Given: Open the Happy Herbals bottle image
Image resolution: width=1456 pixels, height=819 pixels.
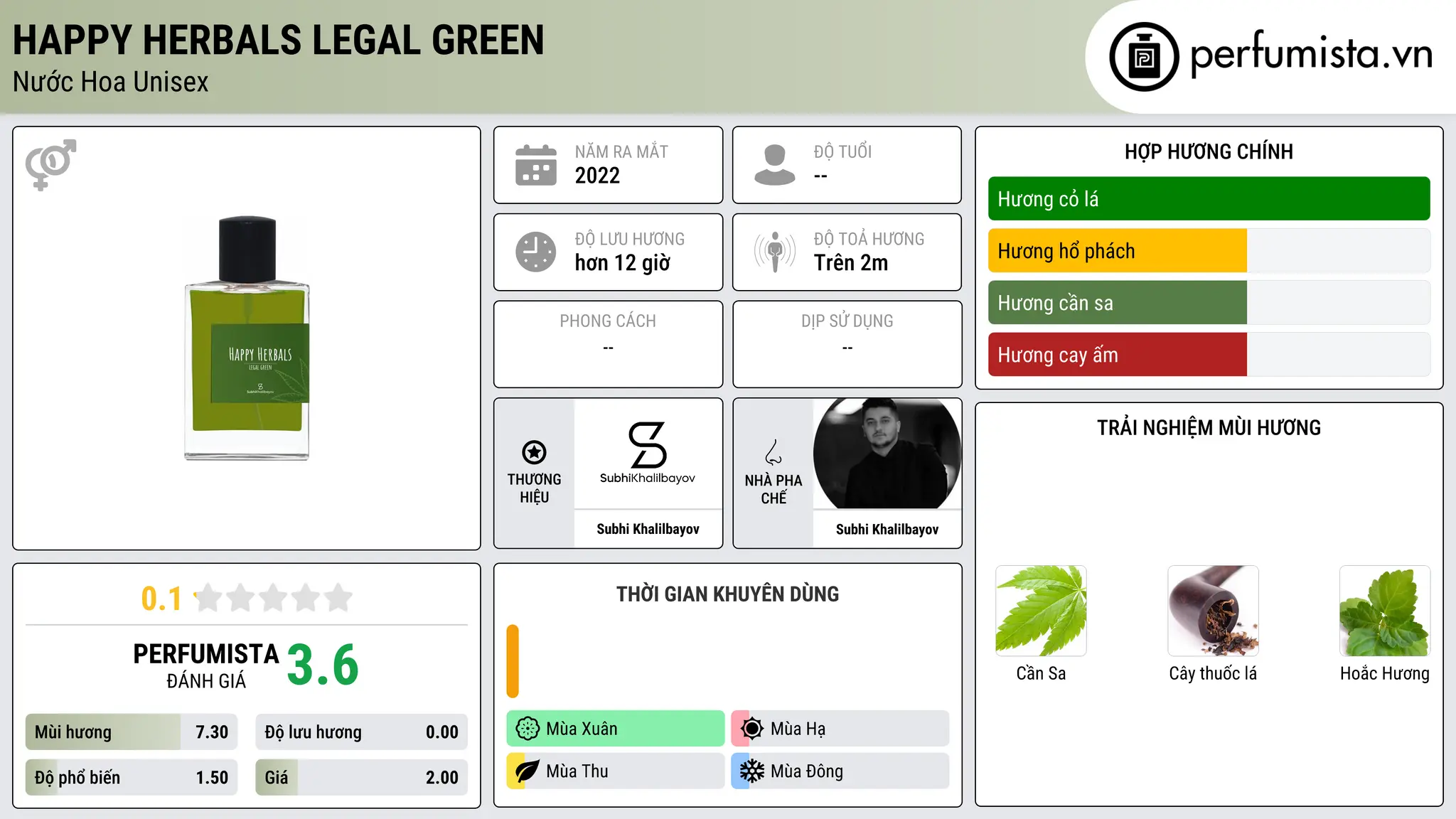Looking at the screenshot, I should [247, 338].
